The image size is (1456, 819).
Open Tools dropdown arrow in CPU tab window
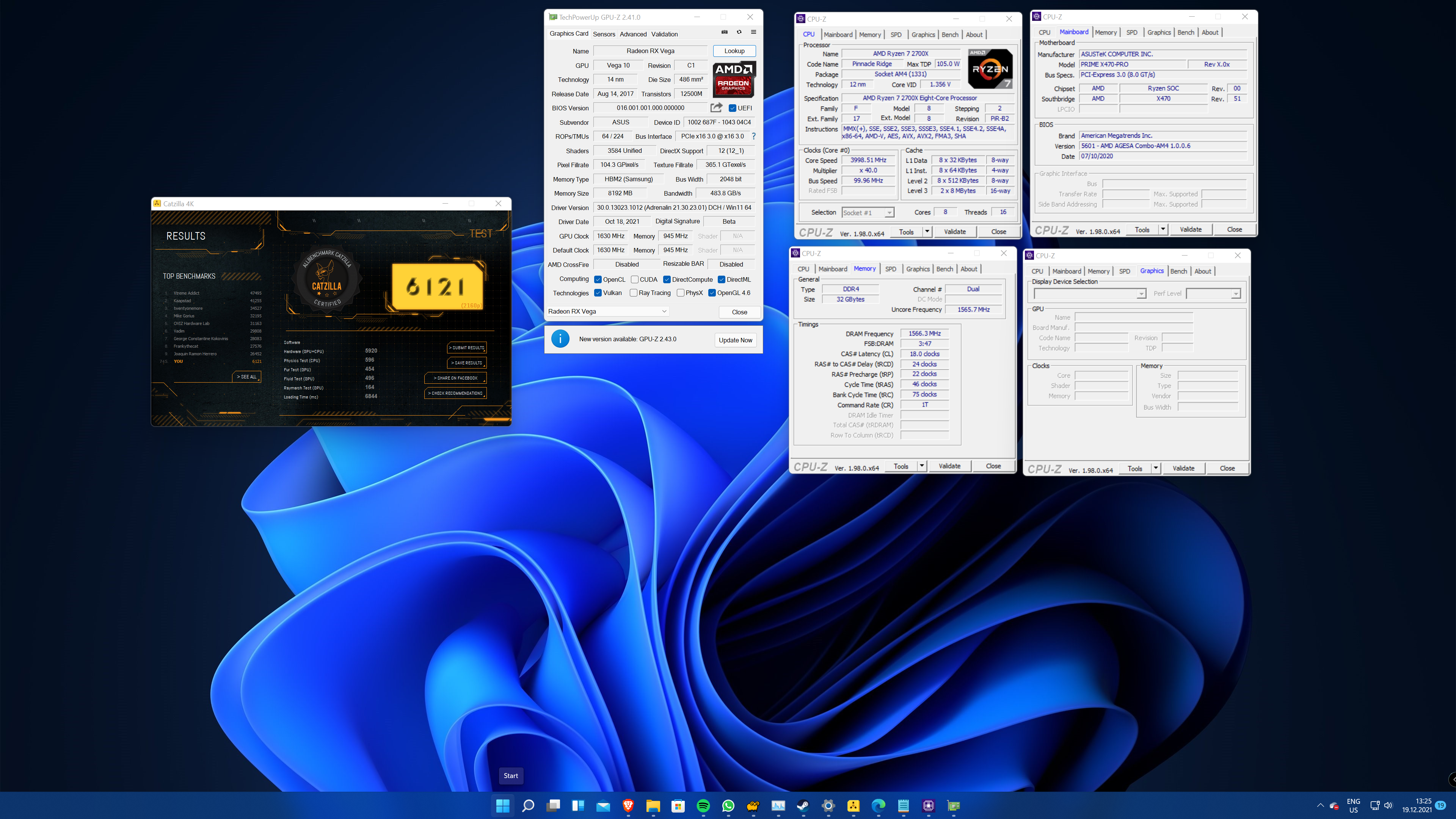(927, 232)
